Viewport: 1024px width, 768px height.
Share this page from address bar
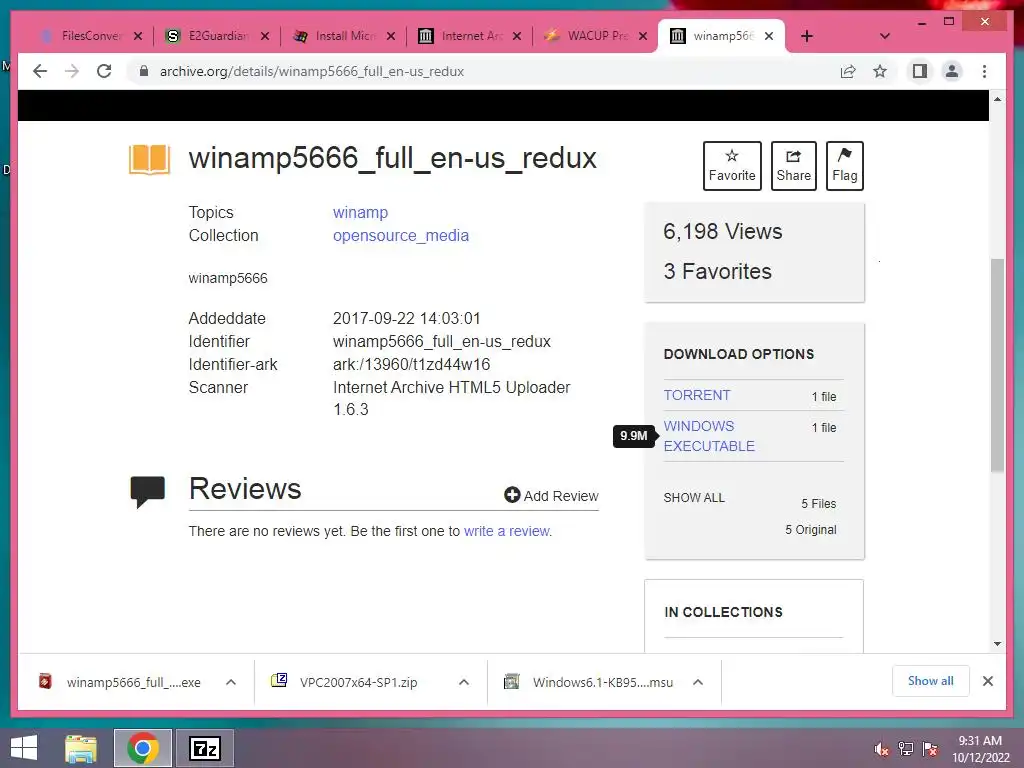(848, 71)
